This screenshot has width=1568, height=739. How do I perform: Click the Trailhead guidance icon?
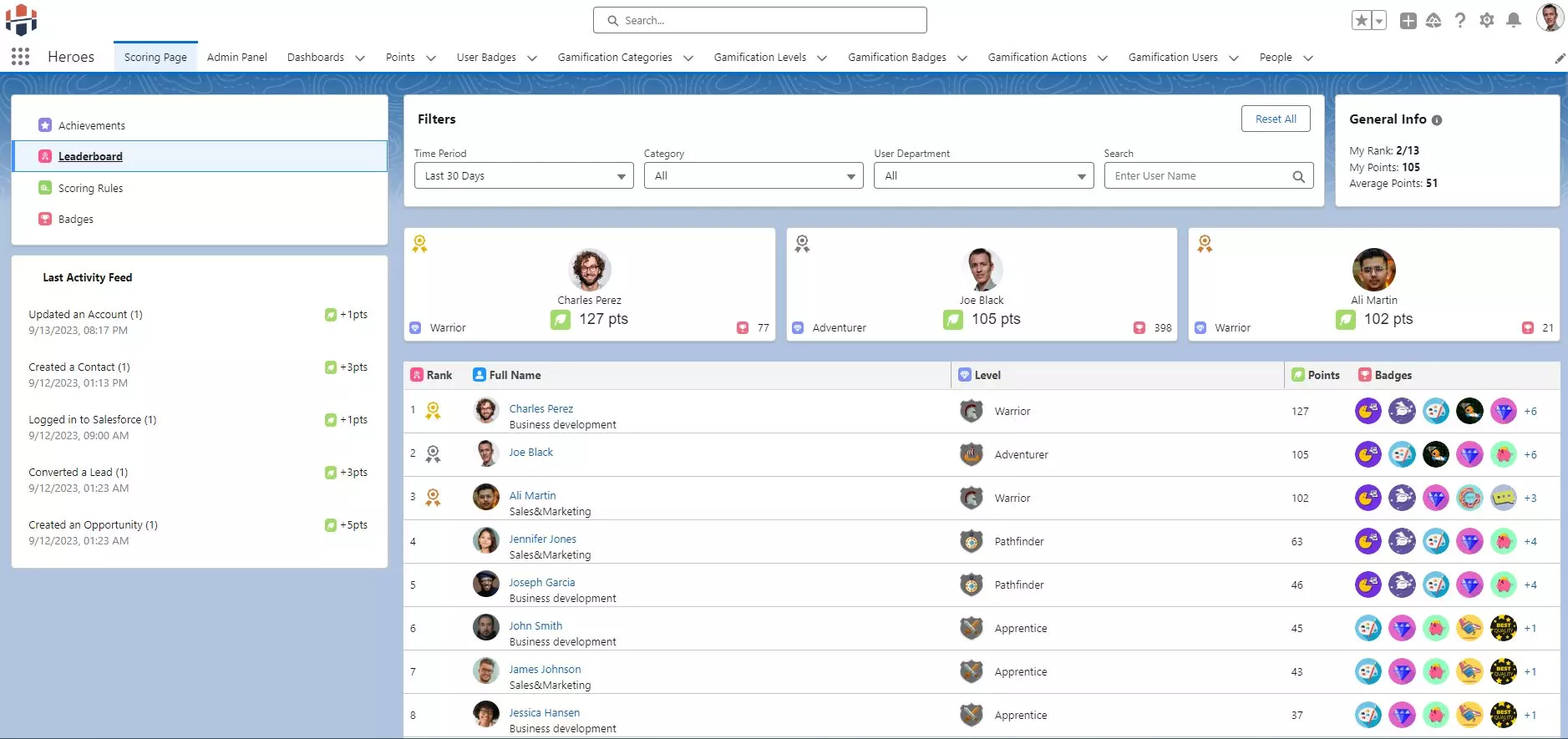(1434, 20)
